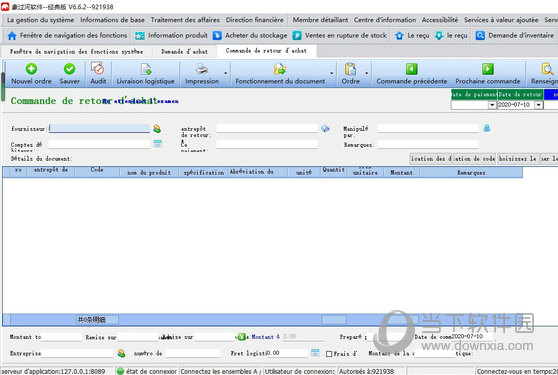The height and width of the screenshot is (375, 558).
Task: Click in the fournisseur input field
Action: pos(99,128)
